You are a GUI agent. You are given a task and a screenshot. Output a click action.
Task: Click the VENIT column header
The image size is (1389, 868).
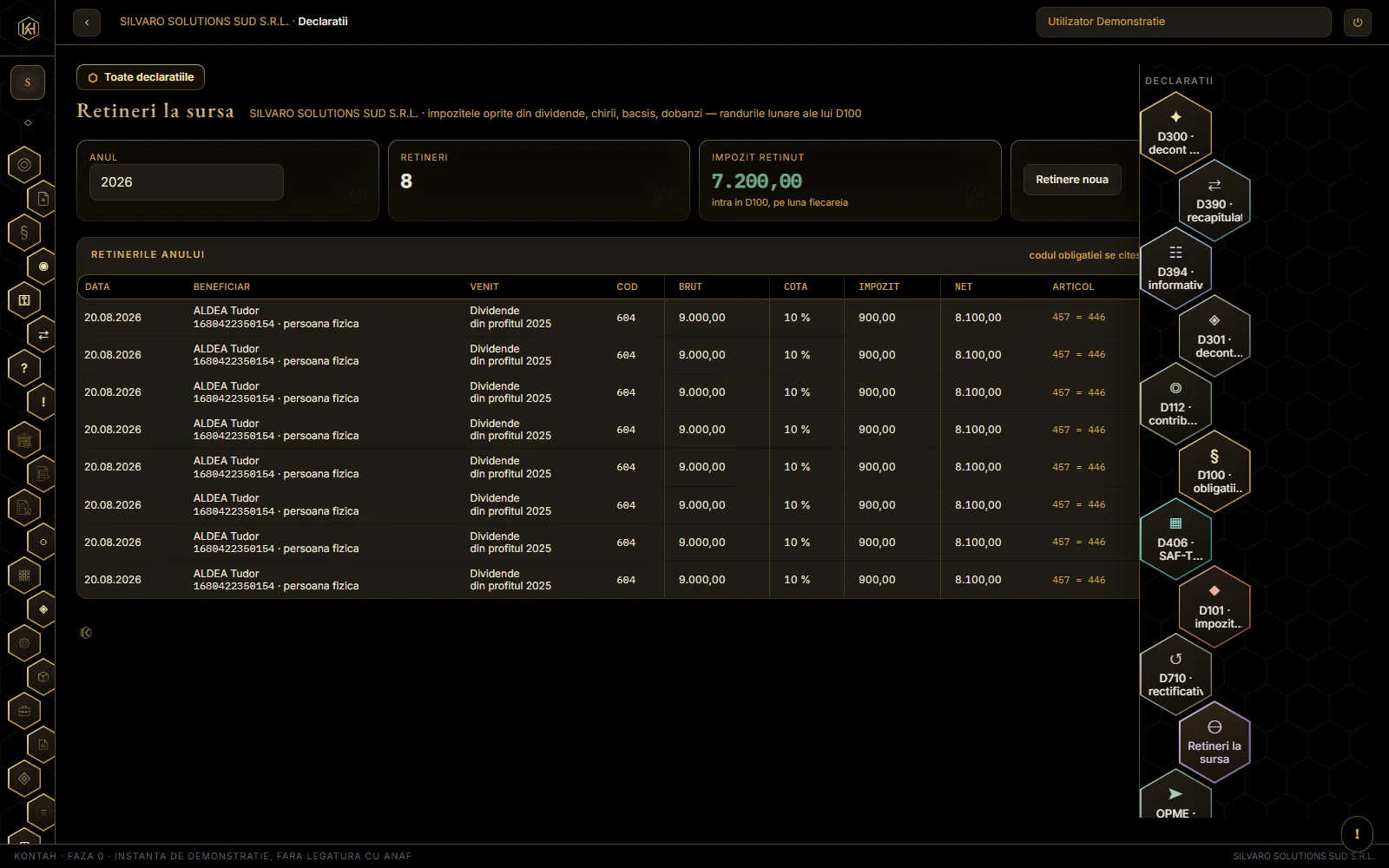point(484,286)
